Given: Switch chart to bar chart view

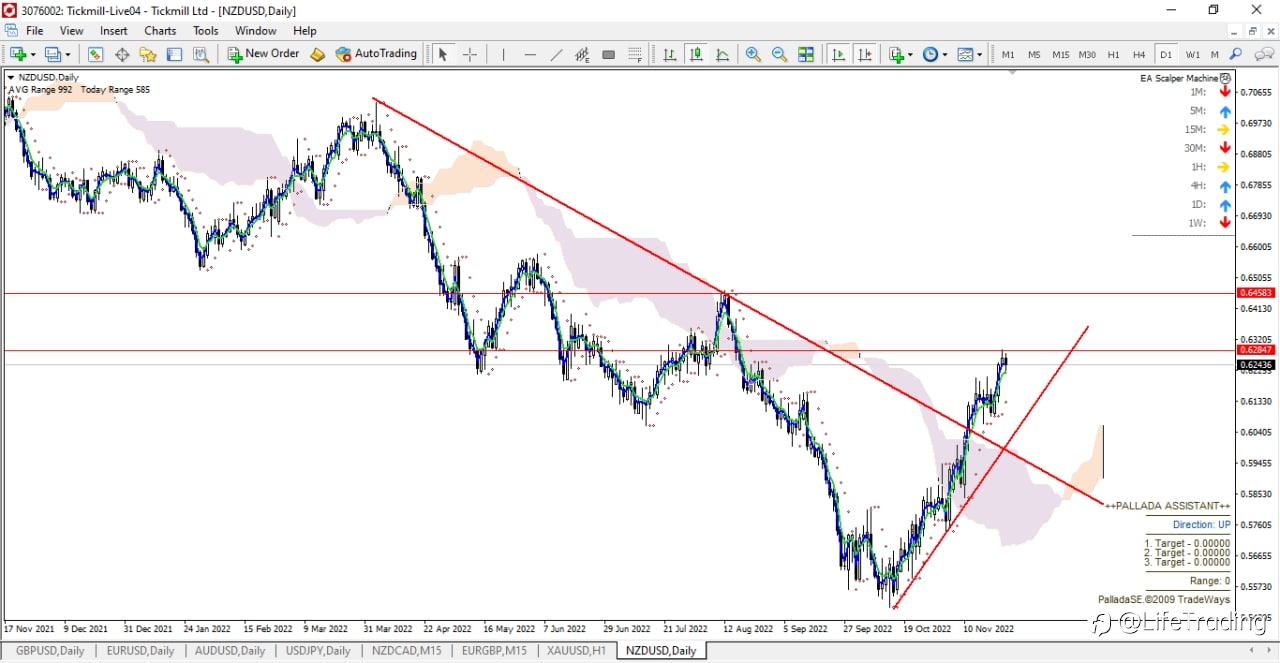Looking at the screenshot, I should click(669, 54).
